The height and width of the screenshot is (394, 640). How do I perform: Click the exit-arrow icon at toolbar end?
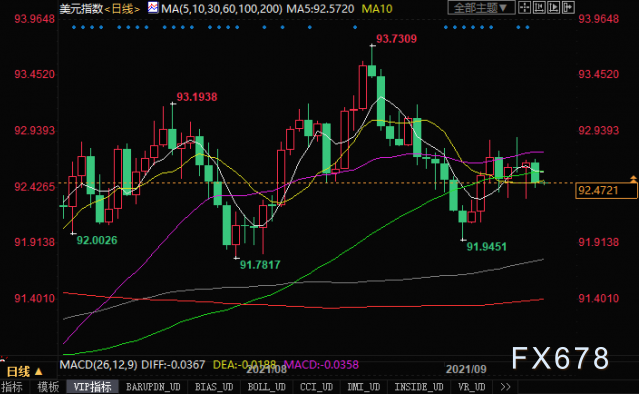(x=568, y=7)
